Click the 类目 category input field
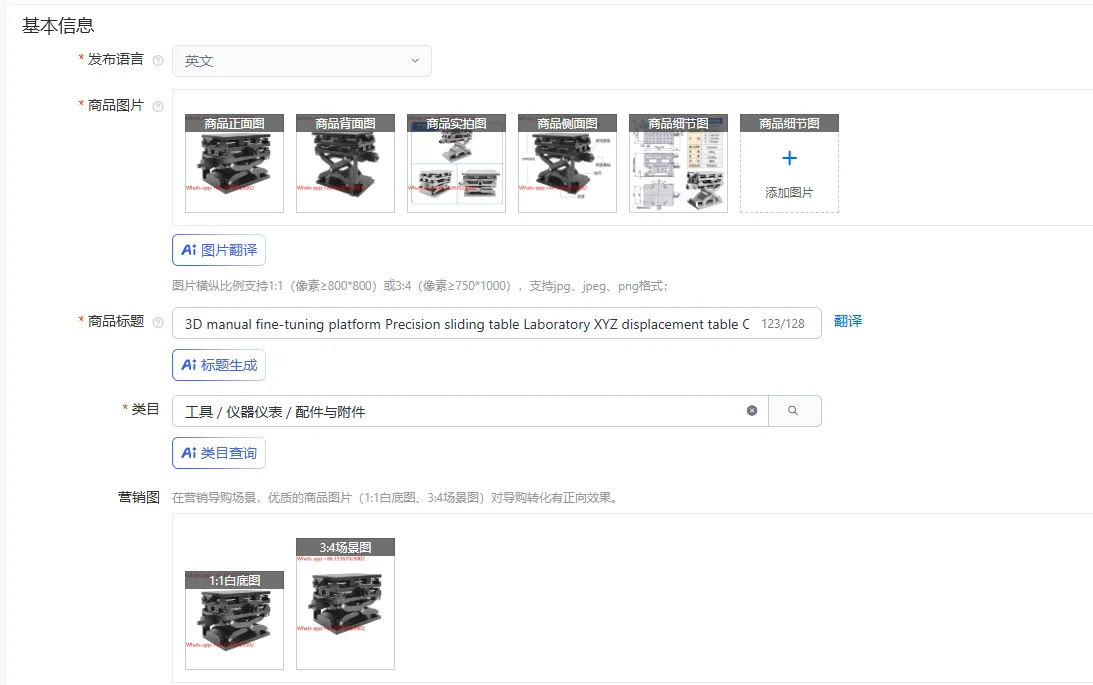Viewport: 1093px width, 685px height. [470, 411]
